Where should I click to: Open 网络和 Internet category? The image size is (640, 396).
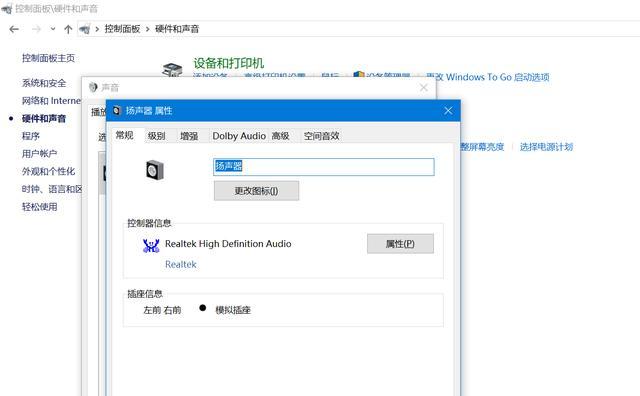[x=51, y=100]
